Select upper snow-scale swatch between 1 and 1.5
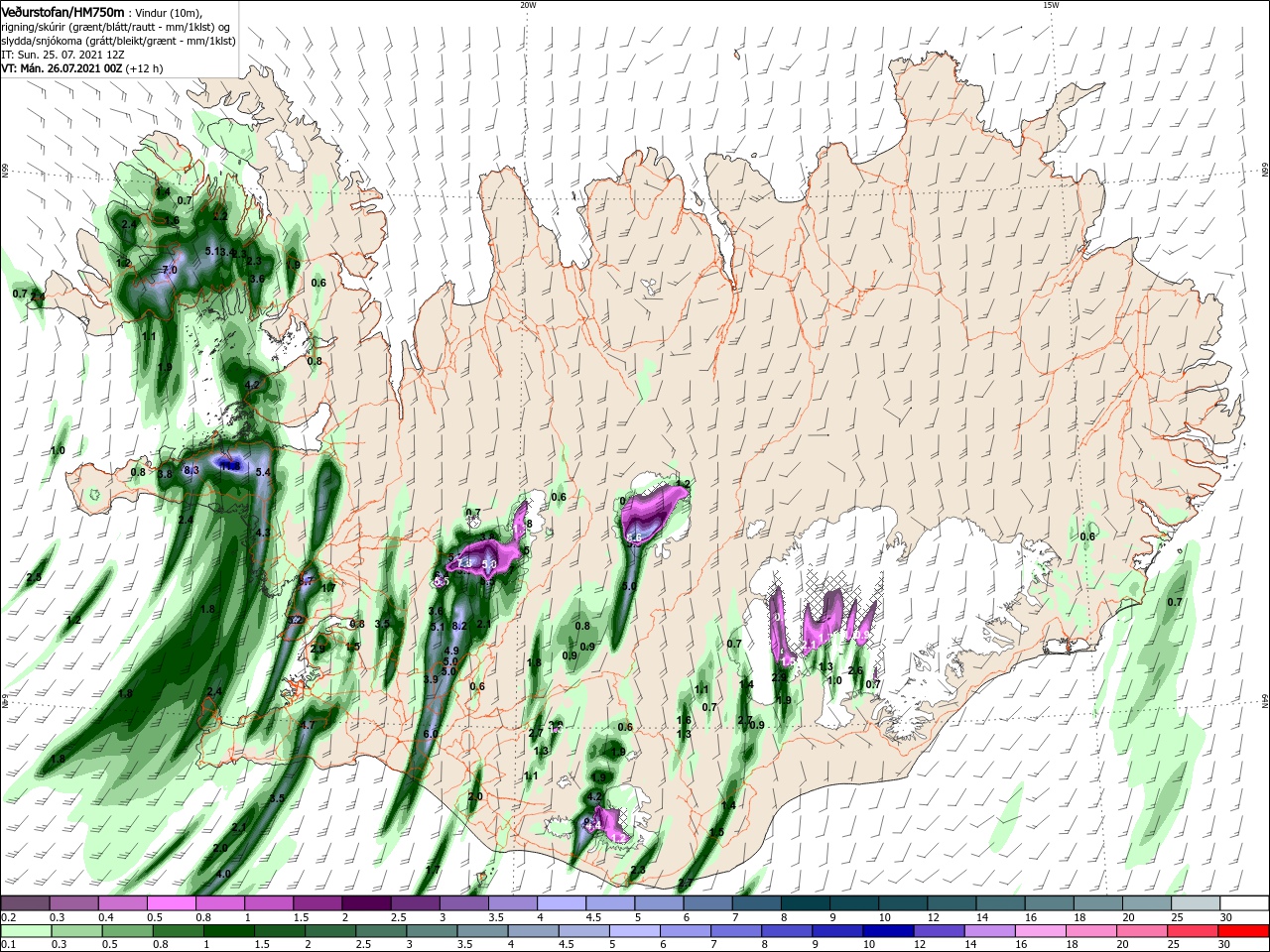The height and width of the screenshot is (952, 1270). pos(268,903)
